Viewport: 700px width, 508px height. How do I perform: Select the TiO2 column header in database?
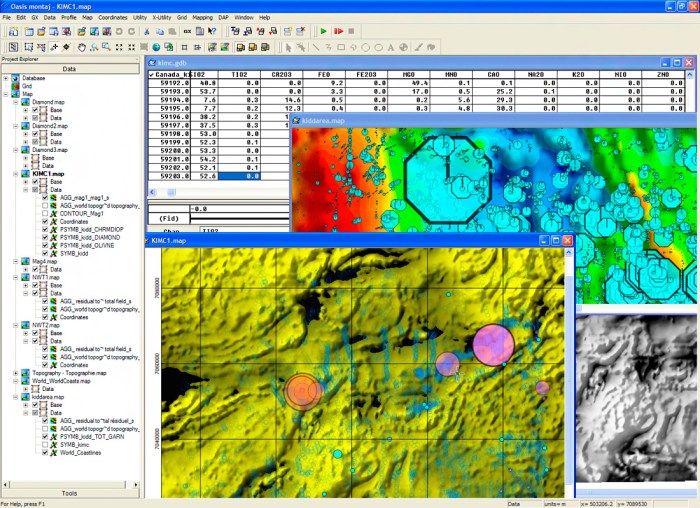(x=239, y=74)
